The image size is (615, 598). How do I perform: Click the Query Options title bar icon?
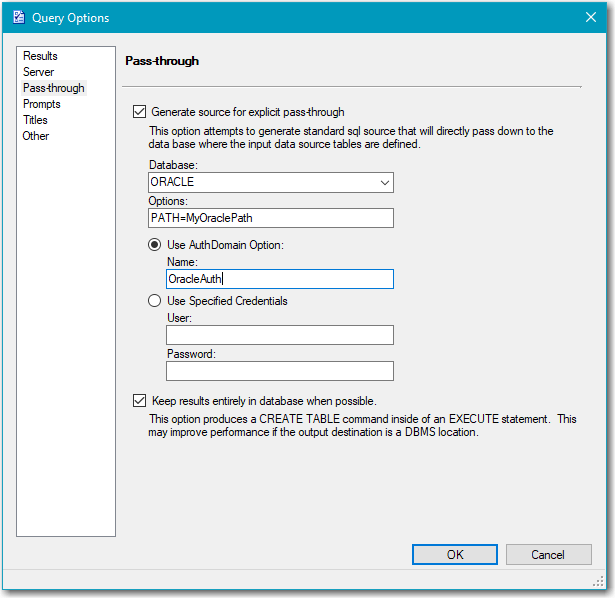[18, 18]
